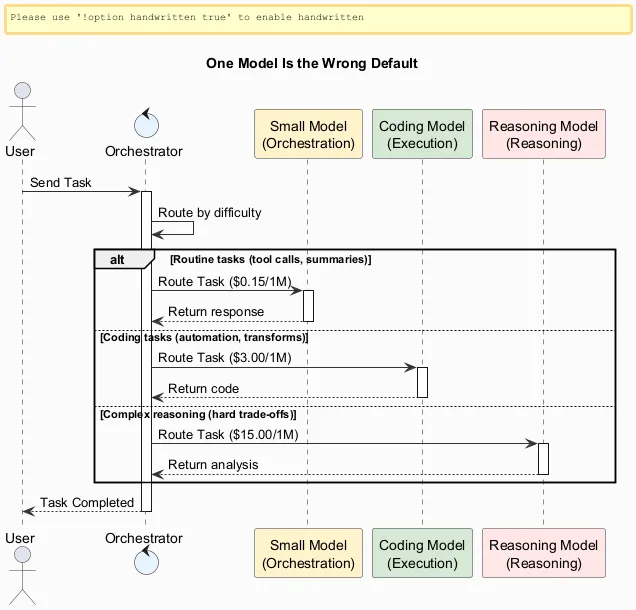Click the '[Complex reasoning (hard trade-offs)]' condition

point(198,414)
